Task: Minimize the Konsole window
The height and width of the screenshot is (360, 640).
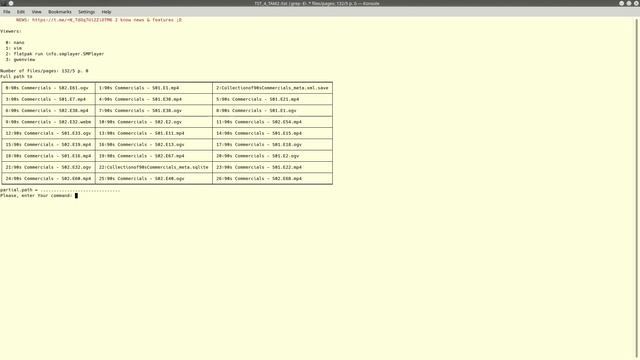Action: click(621, 3)
